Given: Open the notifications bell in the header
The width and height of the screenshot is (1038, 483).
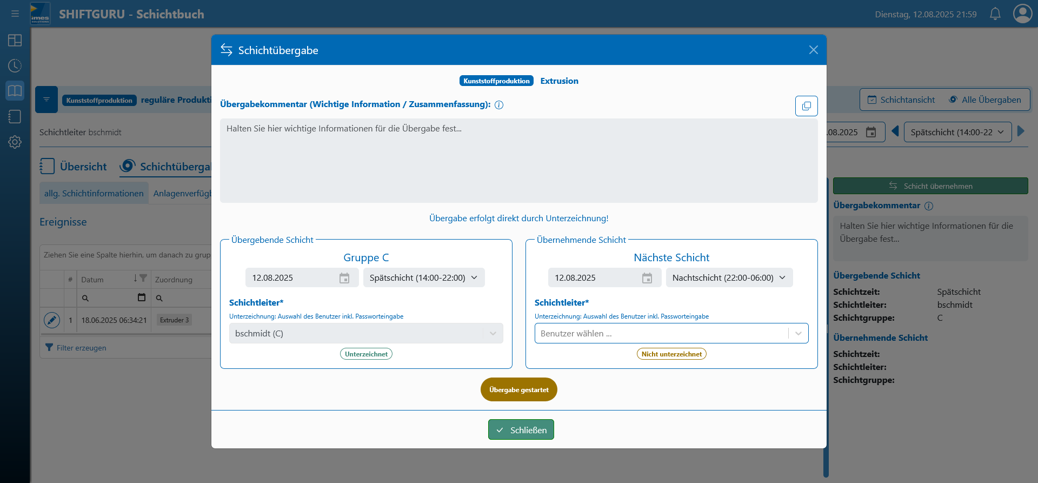Looking at the screenshot, I should click(995, 14).
